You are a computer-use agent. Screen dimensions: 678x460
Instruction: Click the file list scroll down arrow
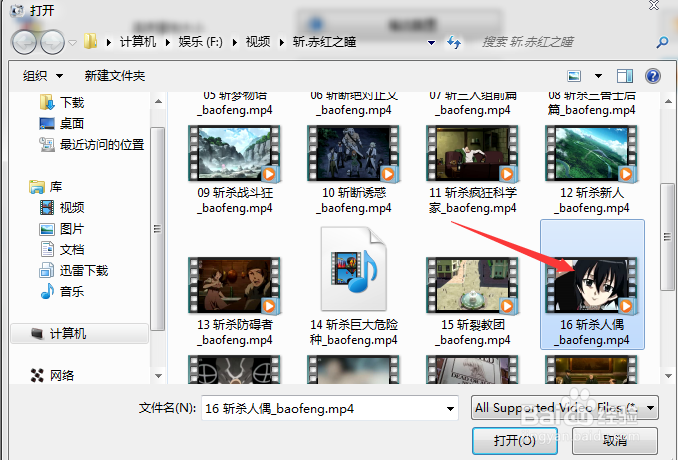[668, 376]
